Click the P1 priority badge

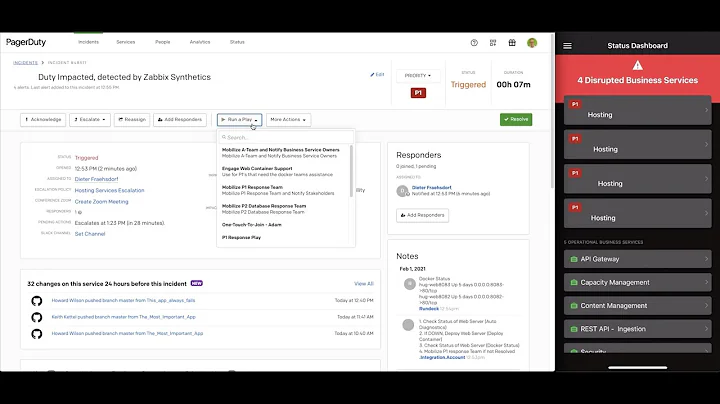(418, 93)
